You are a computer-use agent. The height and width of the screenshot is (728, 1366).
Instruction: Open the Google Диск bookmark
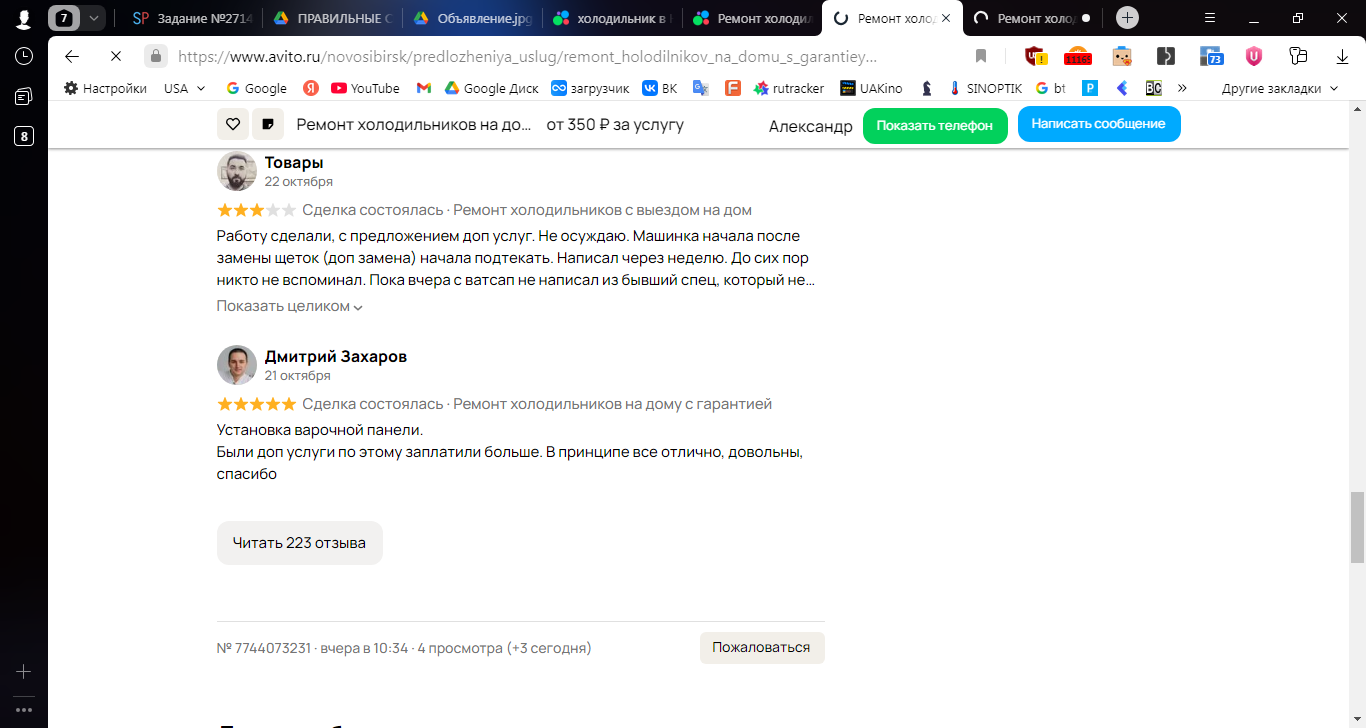(491, 88)
